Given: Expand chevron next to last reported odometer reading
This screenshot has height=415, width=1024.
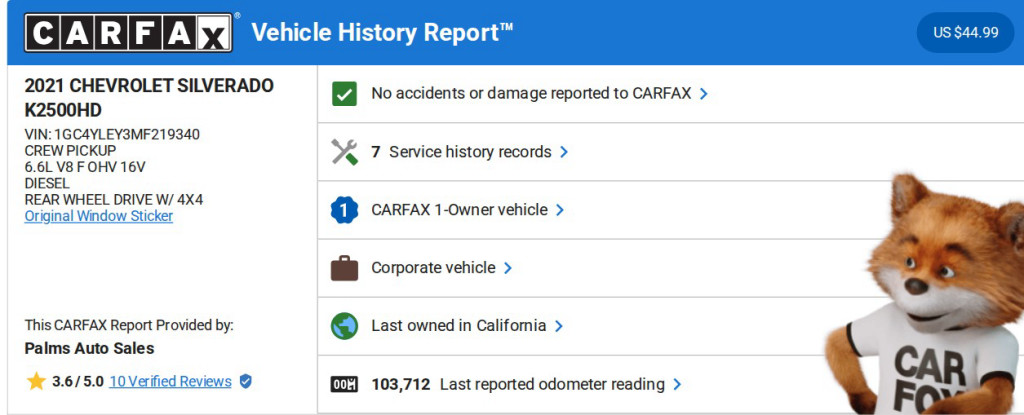Looking at the screenshot, I should [677, 384].
